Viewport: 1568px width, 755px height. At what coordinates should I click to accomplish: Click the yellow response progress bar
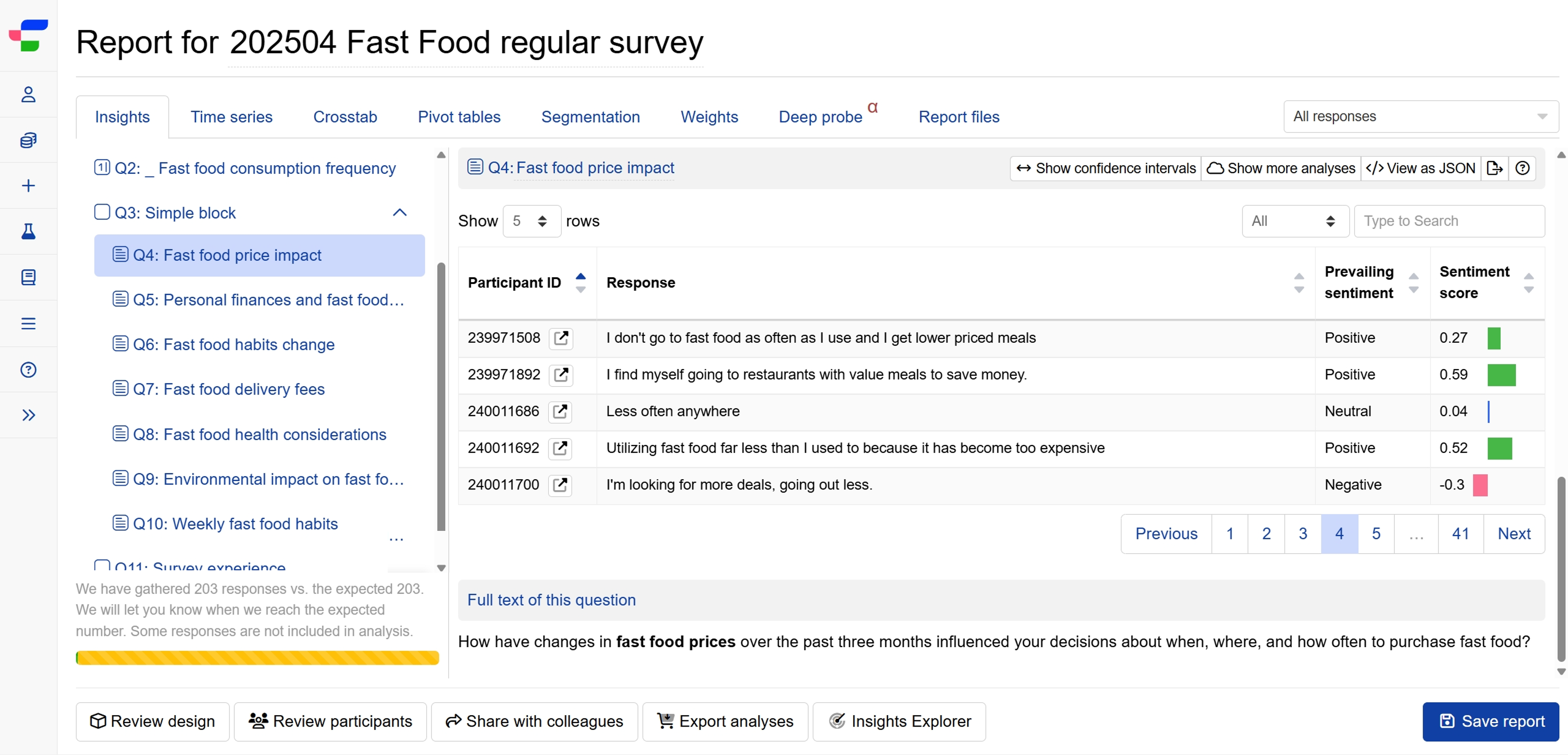[258, 658]
